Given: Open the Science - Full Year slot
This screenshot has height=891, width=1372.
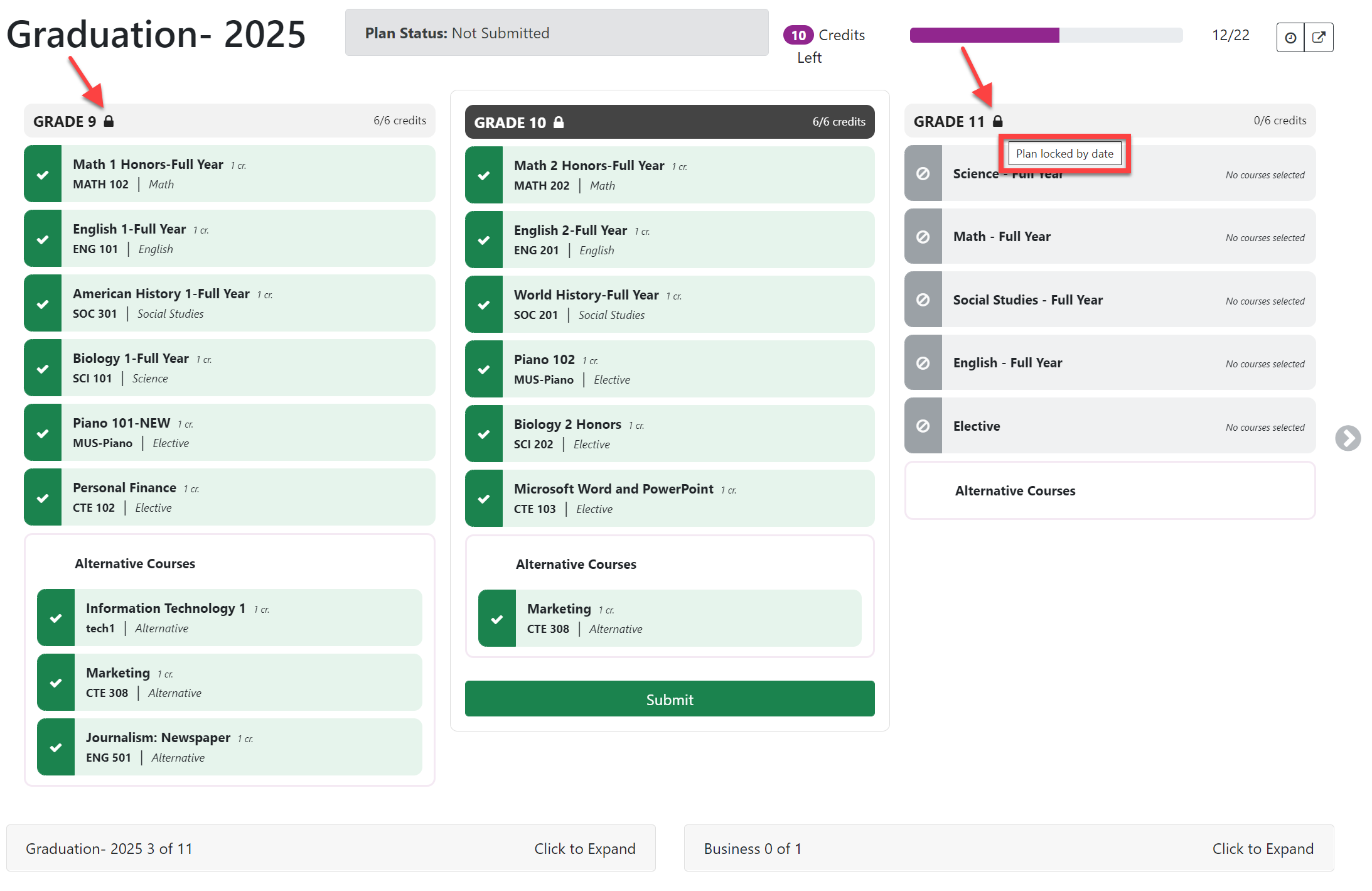Looking at the screenshot, I should (x=1110, y=173).
